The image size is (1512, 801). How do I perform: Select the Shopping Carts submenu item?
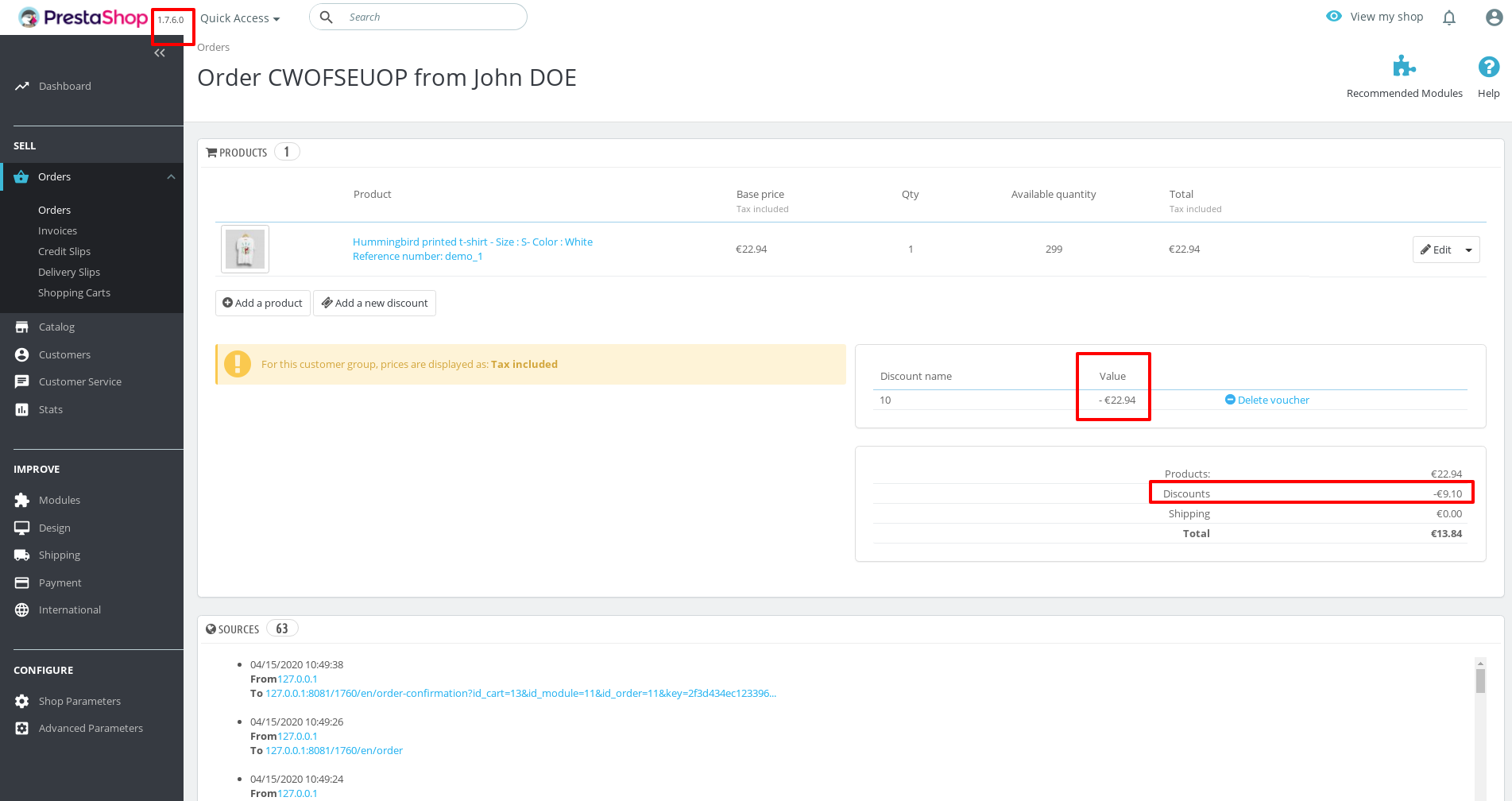(x=74, y=292)
